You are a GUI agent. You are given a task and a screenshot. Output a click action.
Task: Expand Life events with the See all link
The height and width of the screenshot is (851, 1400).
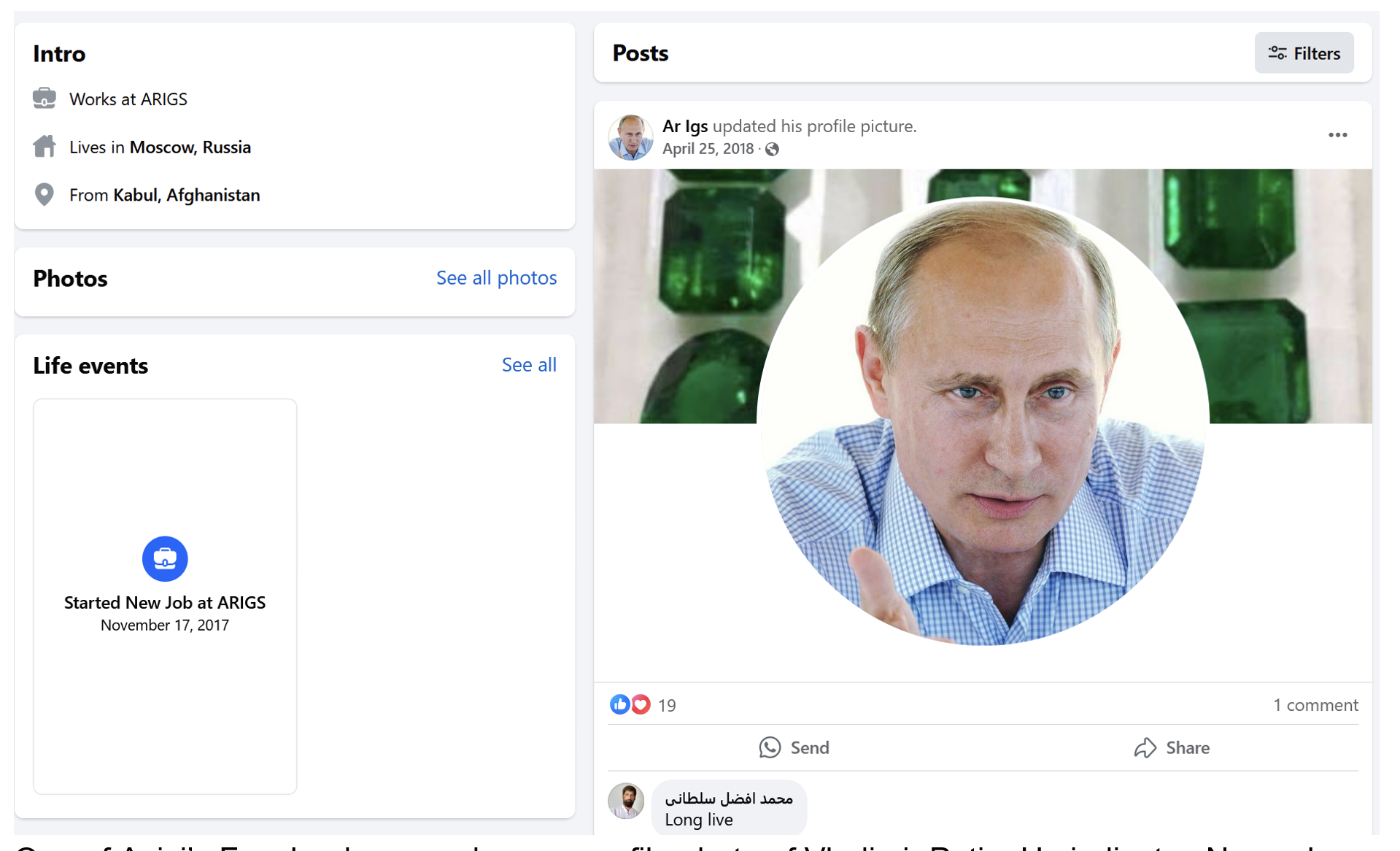coord(528,364)
